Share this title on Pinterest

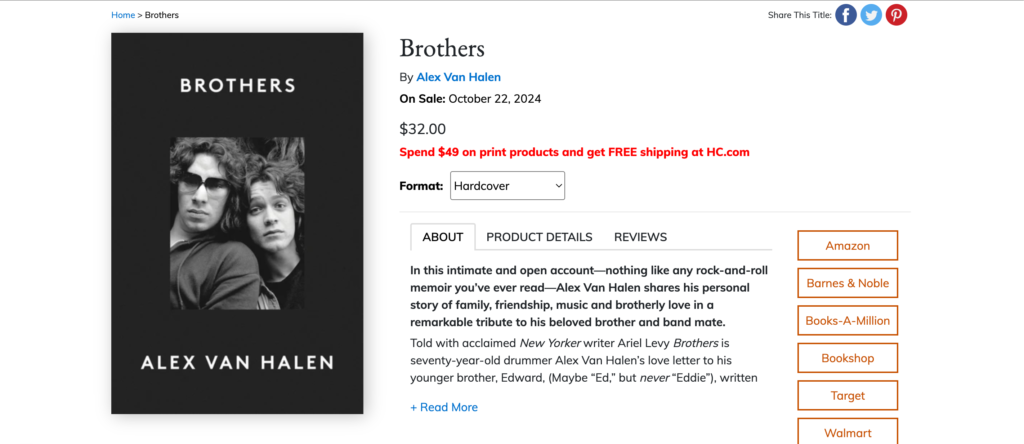coord(896,15)
